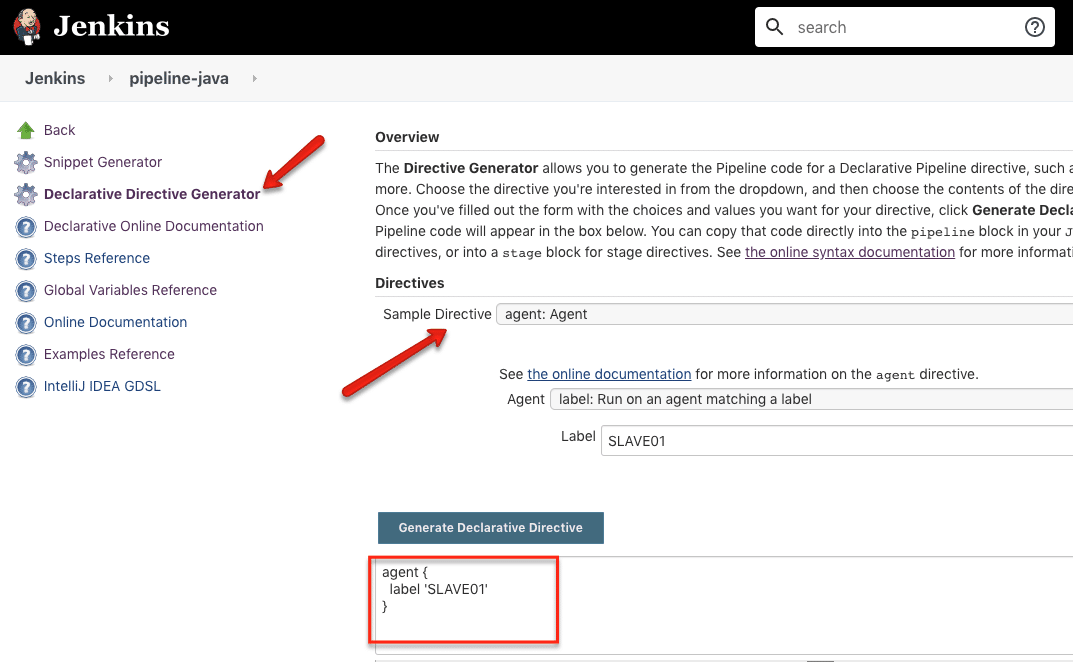1073x662 pixels.
Task: Open help via the top-right question mark circle
Action: [1035, 27]
